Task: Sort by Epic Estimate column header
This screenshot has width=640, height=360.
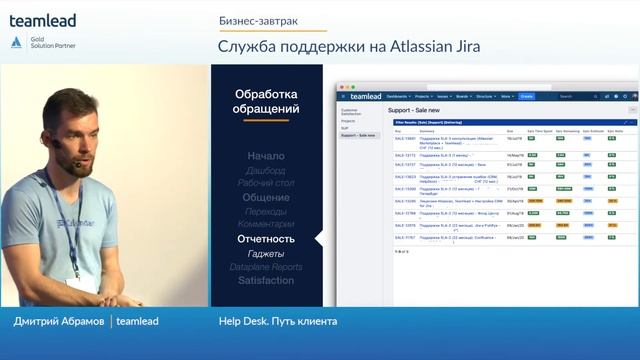Action: coord(593,131)
